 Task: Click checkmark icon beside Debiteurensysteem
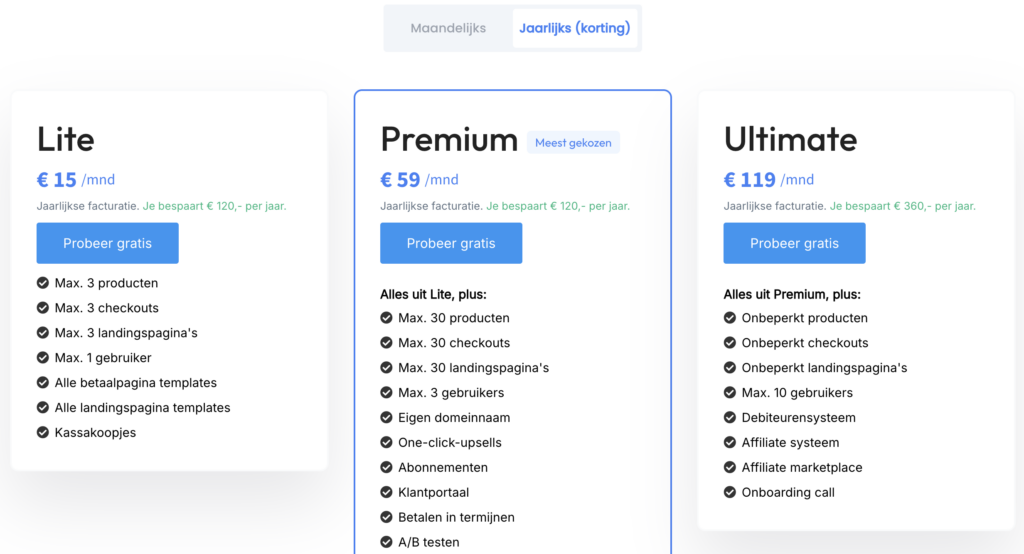[x=730, y=418]
